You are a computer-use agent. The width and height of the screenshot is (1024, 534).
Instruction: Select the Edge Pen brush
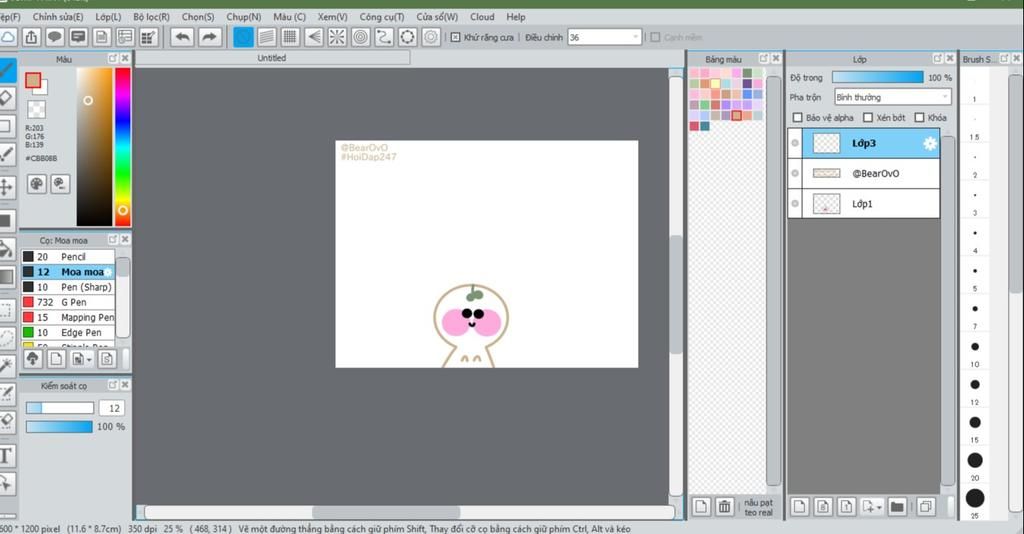[68, 332]
